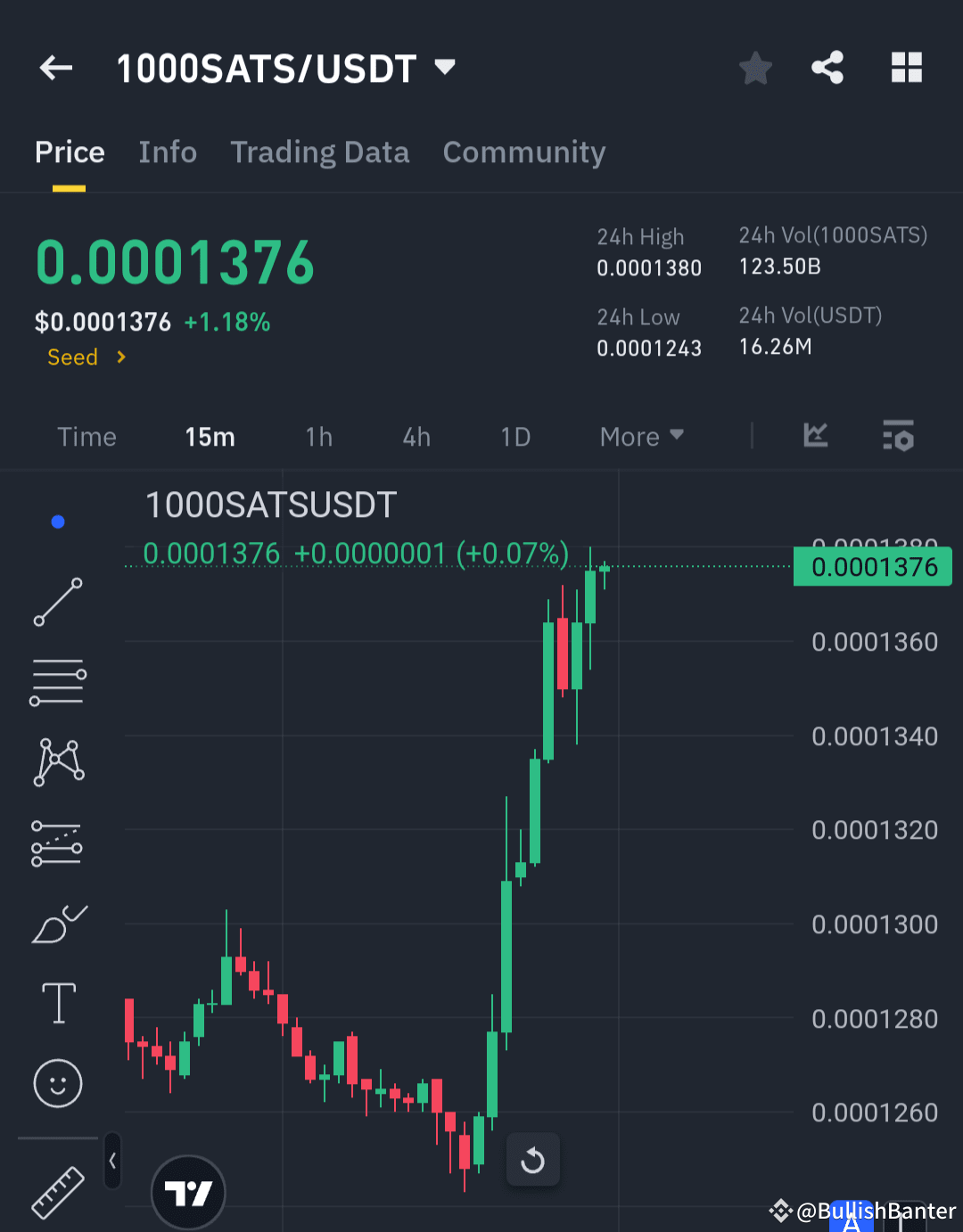963x1232 pixels.
Task: Open the TradingView logo button
Action: click(x=188, y=1192)
